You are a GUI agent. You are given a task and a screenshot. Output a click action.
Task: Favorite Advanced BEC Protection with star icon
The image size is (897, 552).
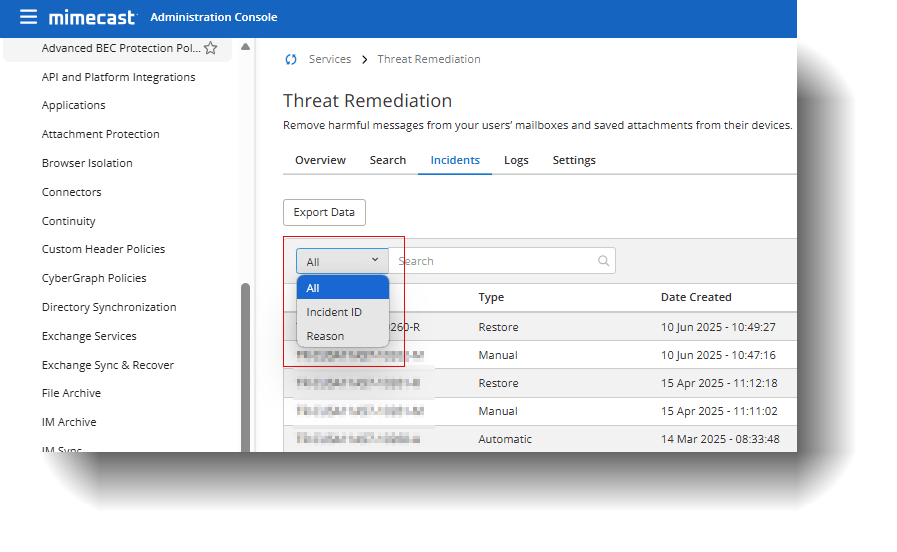[210, 48]
